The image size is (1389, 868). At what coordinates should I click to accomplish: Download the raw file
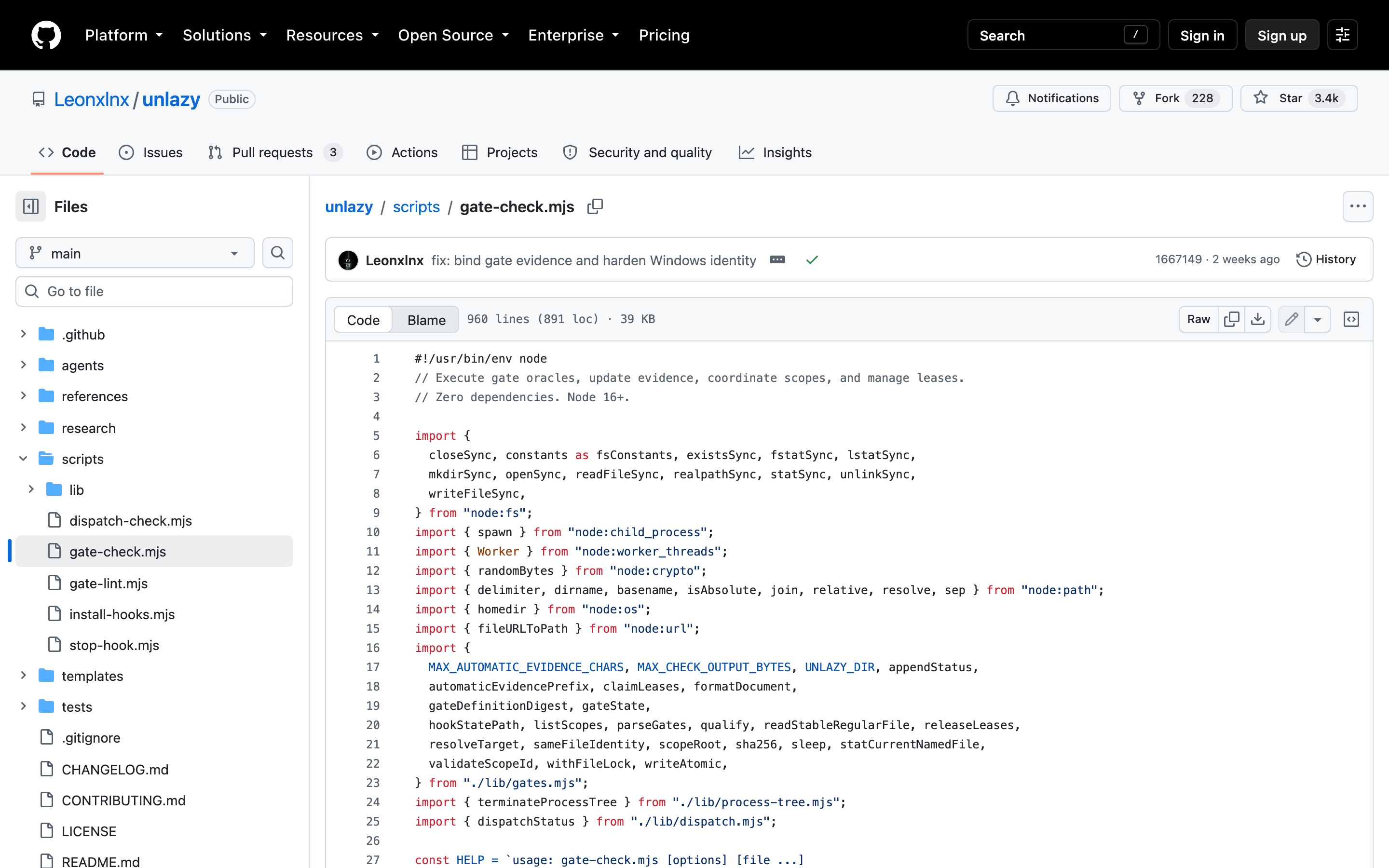1257,319
